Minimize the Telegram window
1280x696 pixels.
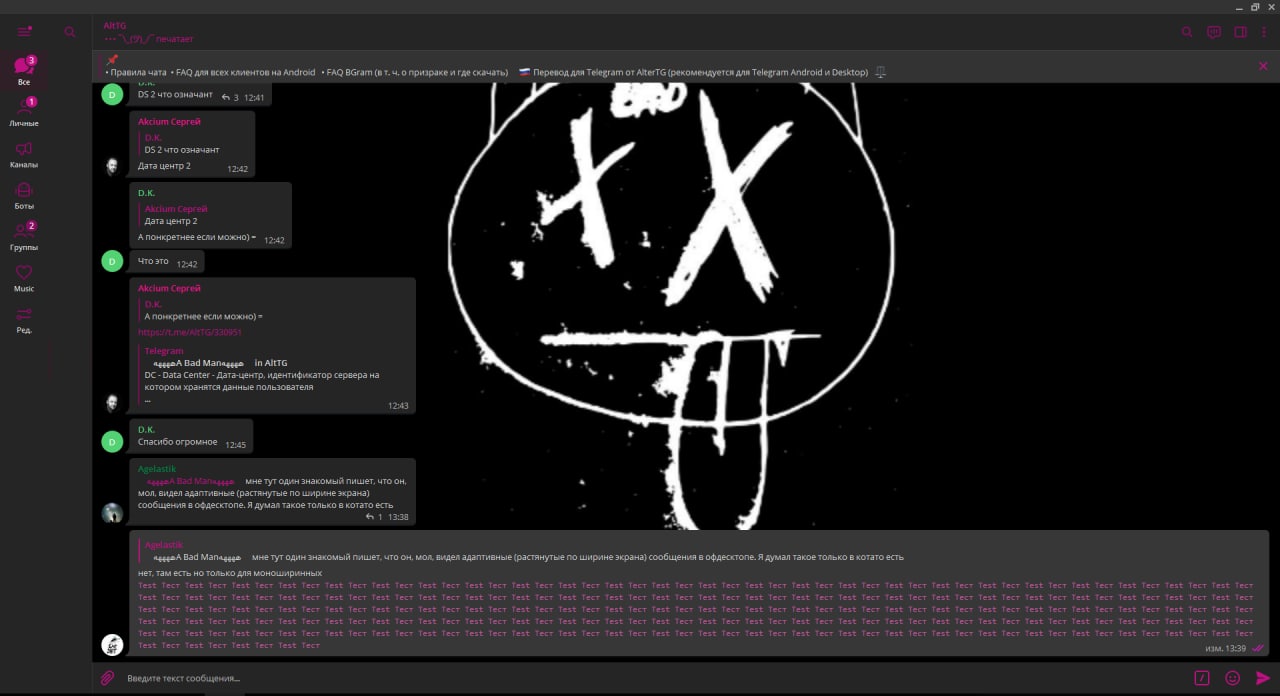point(1240,7)
